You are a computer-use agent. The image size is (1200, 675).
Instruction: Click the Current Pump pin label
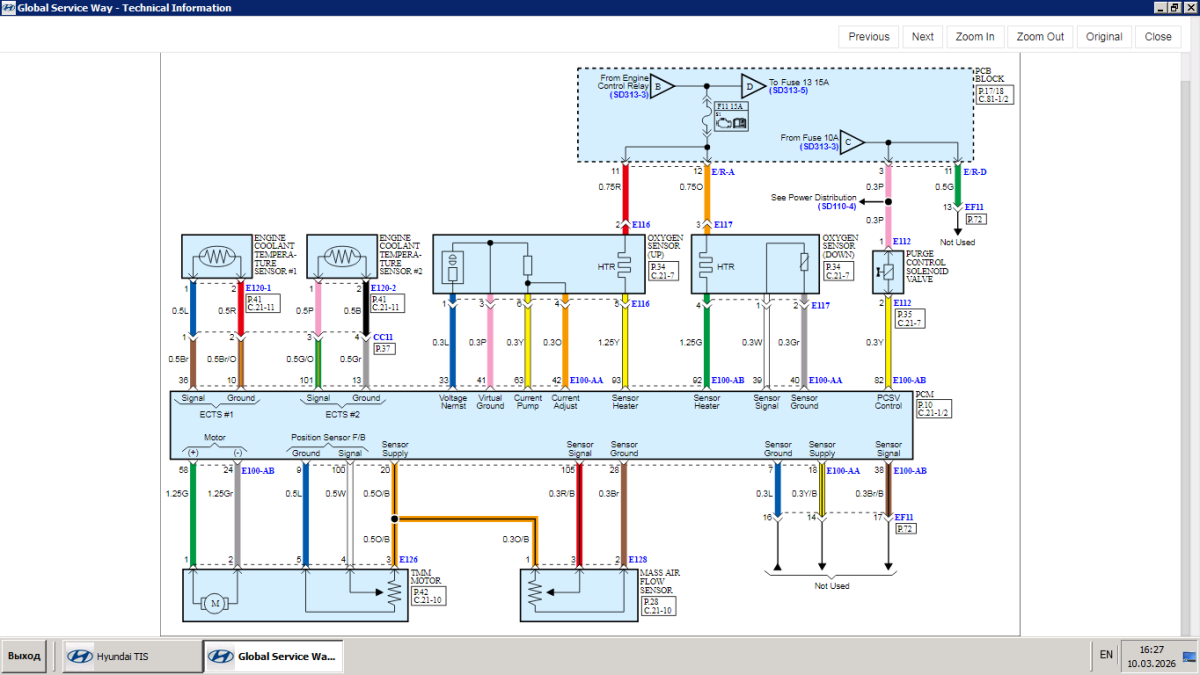click(528, 402)
